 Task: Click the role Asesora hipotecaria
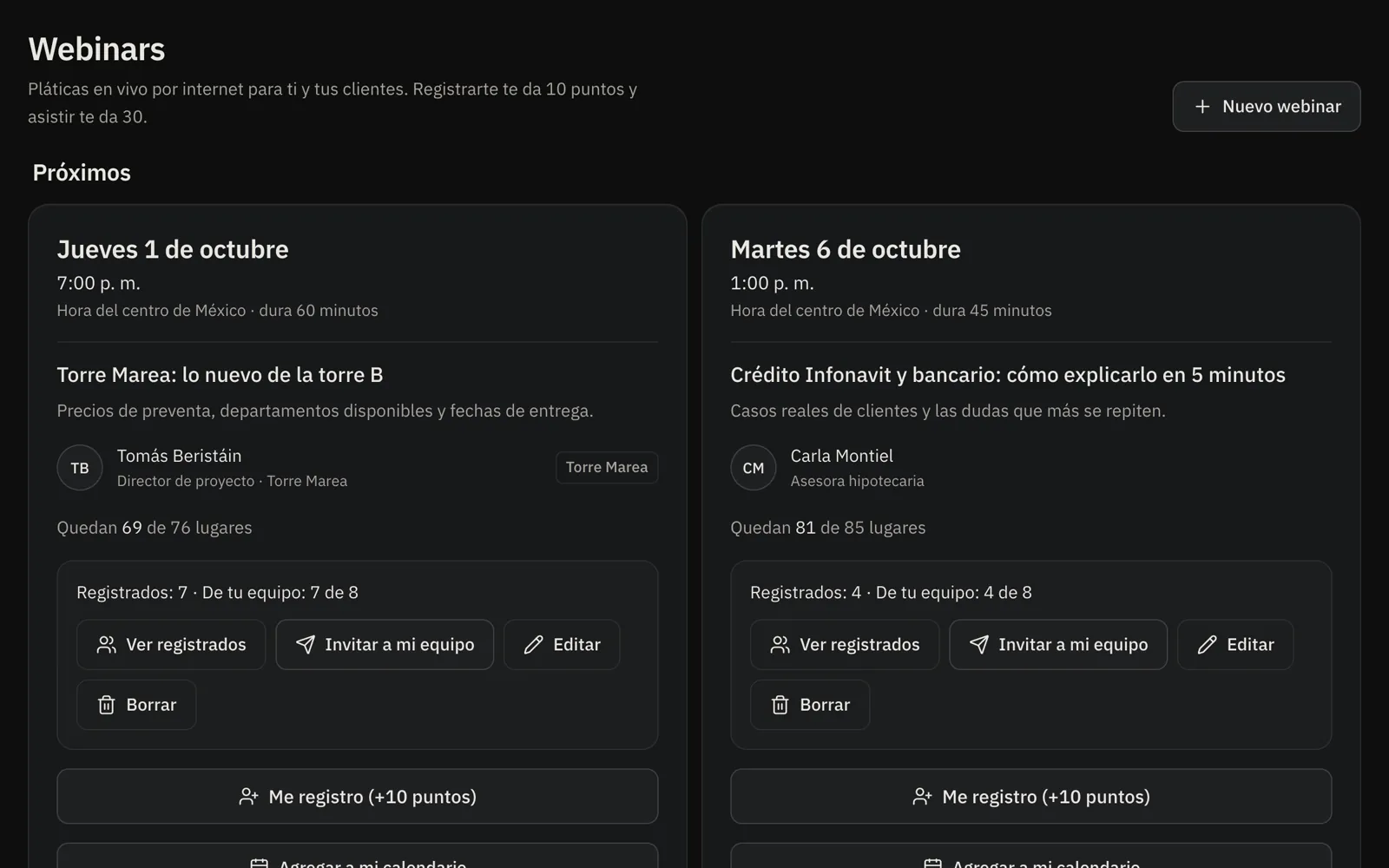pos(858,481)
